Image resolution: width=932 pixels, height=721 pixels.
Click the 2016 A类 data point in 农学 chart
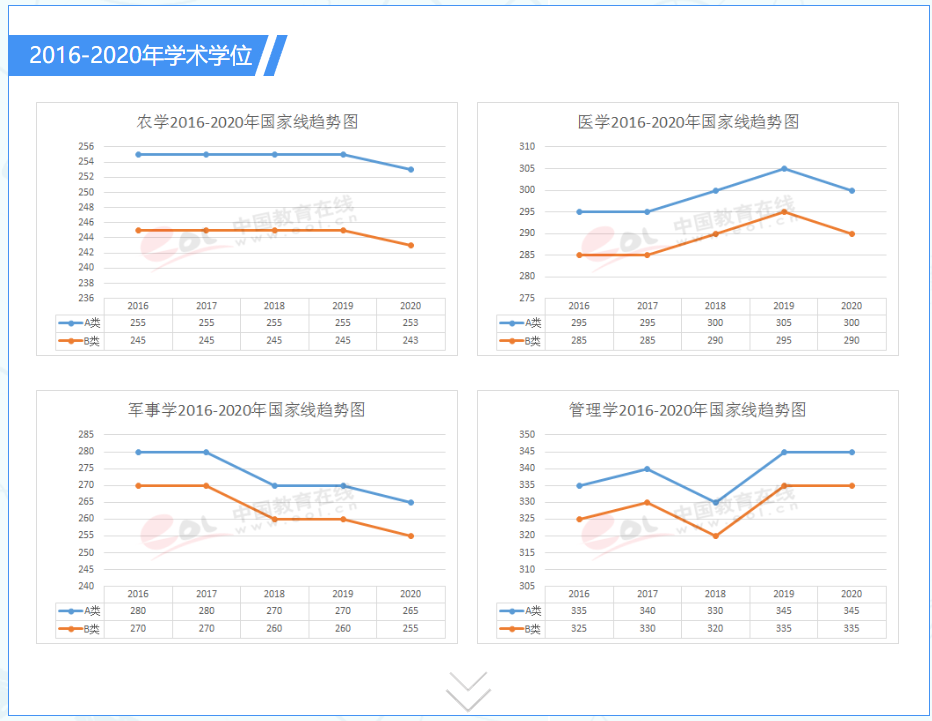pyautogui.click(x=138, y=155)
